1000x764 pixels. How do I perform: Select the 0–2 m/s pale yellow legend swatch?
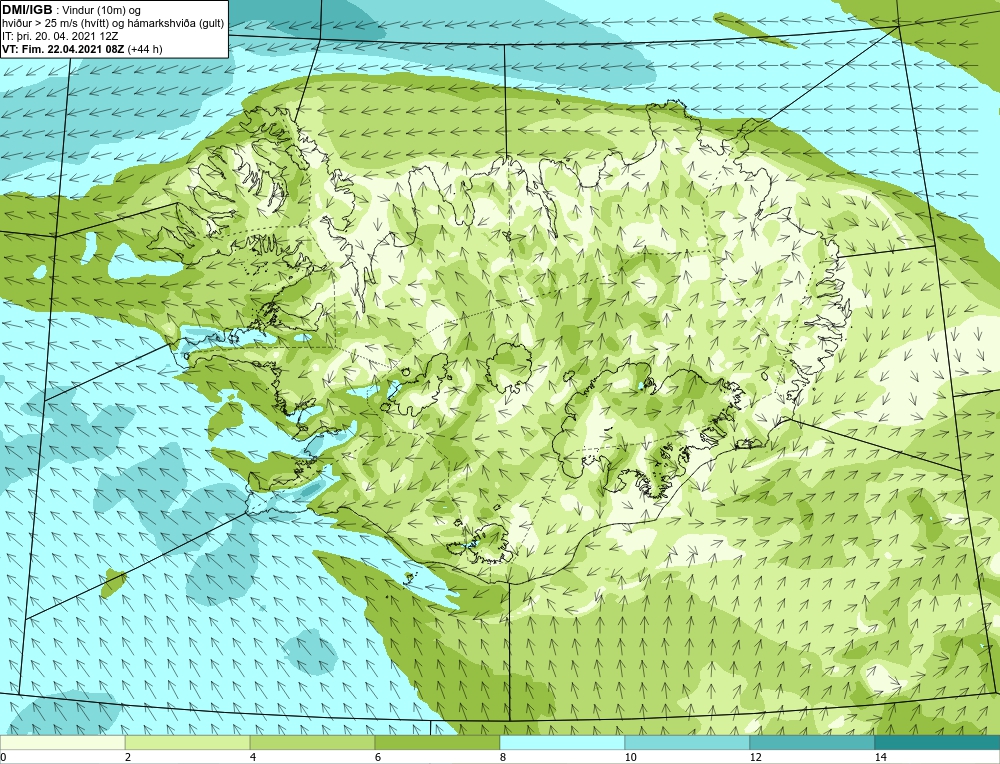(62, 743)
